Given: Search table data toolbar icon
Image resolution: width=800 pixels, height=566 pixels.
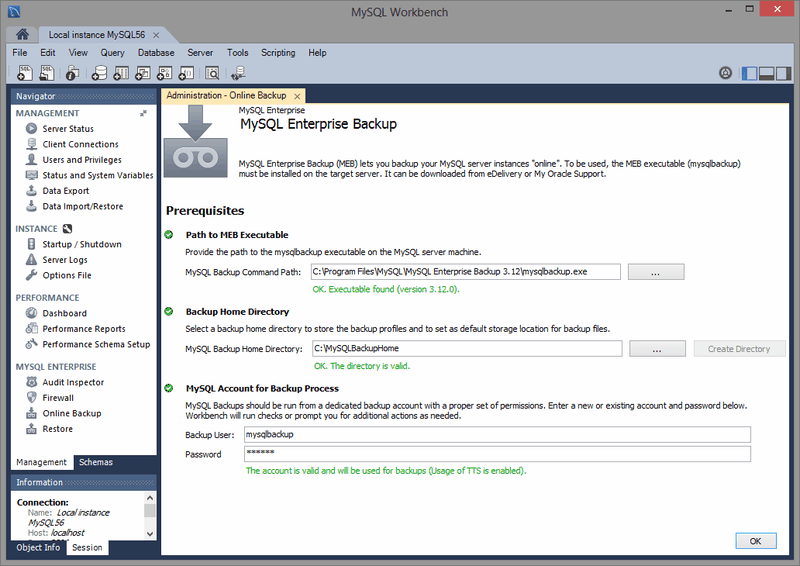Looking at the screenshot, I should pyautogui.click(x=212, y=73).
